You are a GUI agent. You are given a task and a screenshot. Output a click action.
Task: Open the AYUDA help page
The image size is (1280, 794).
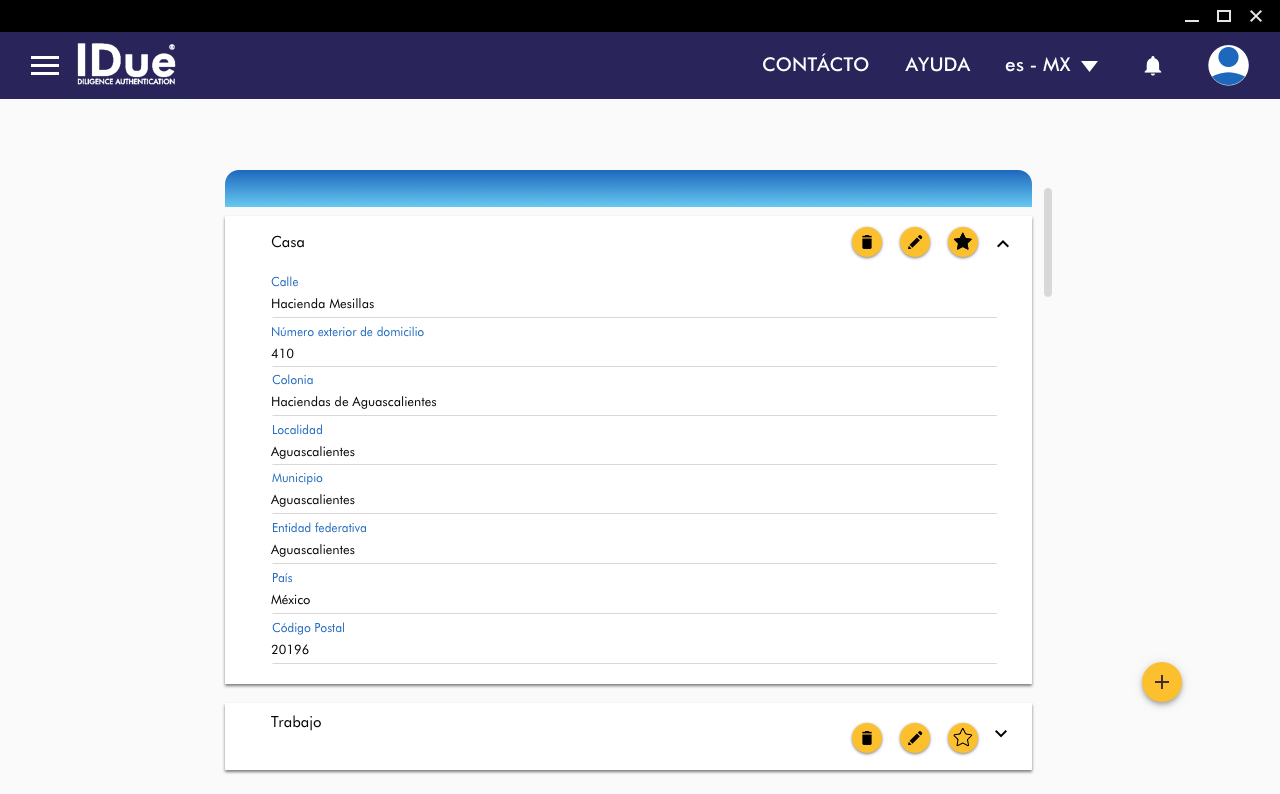937,65
